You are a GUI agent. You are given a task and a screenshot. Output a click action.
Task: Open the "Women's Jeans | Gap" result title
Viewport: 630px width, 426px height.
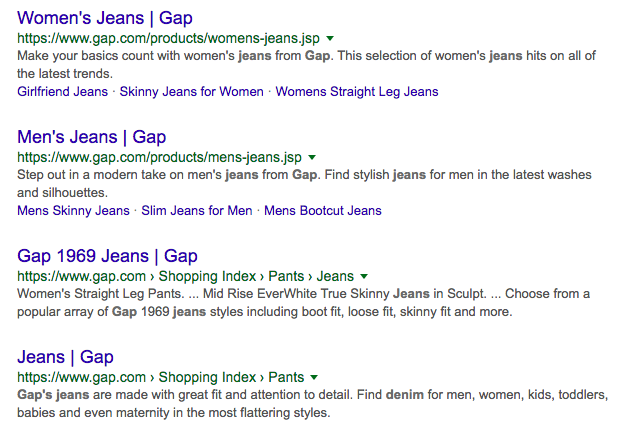pos(105,18)
